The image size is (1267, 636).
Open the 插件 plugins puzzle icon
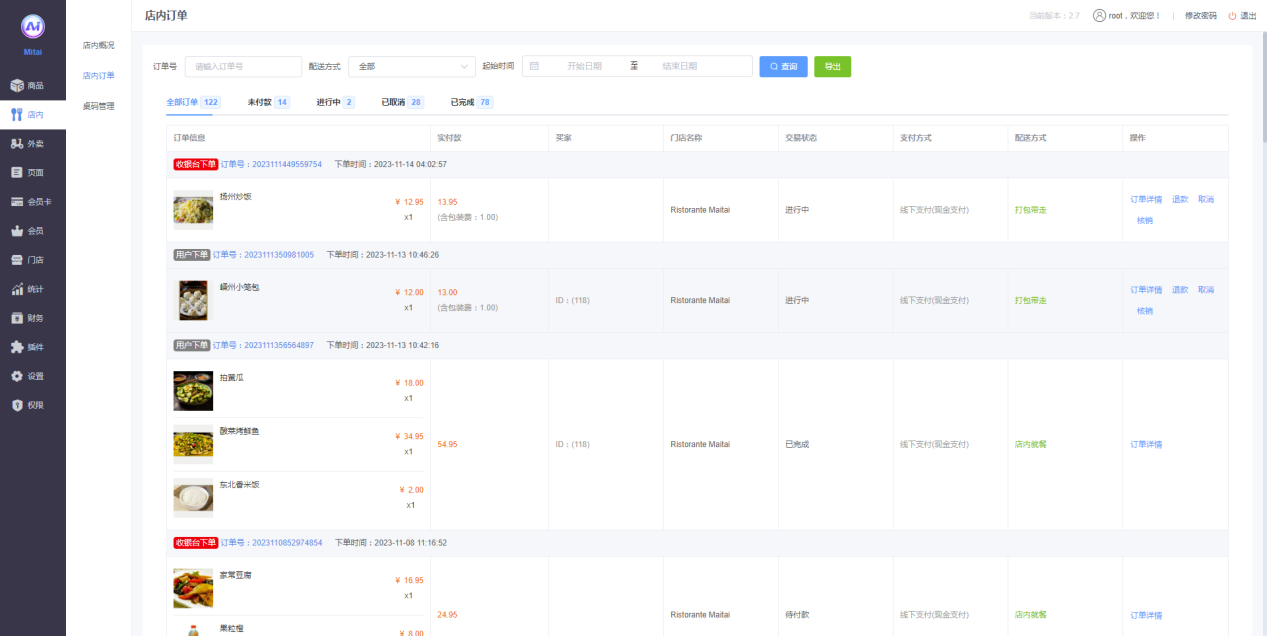(17, 347)
